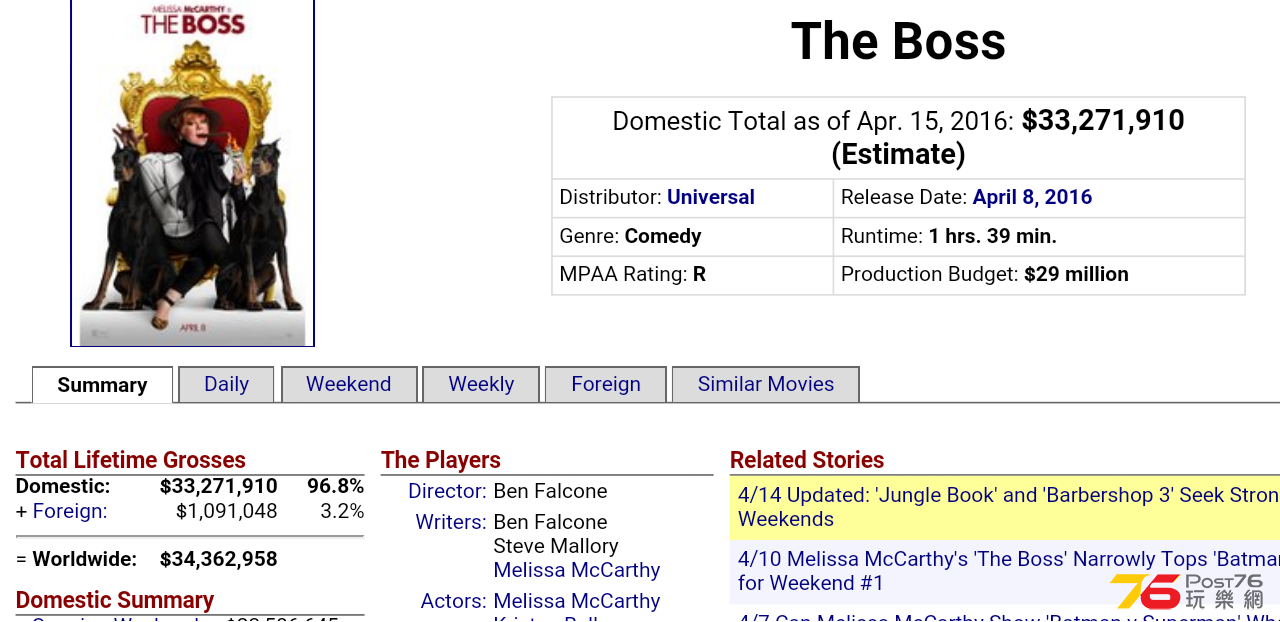Open the Director label link

tap(447, 491)
